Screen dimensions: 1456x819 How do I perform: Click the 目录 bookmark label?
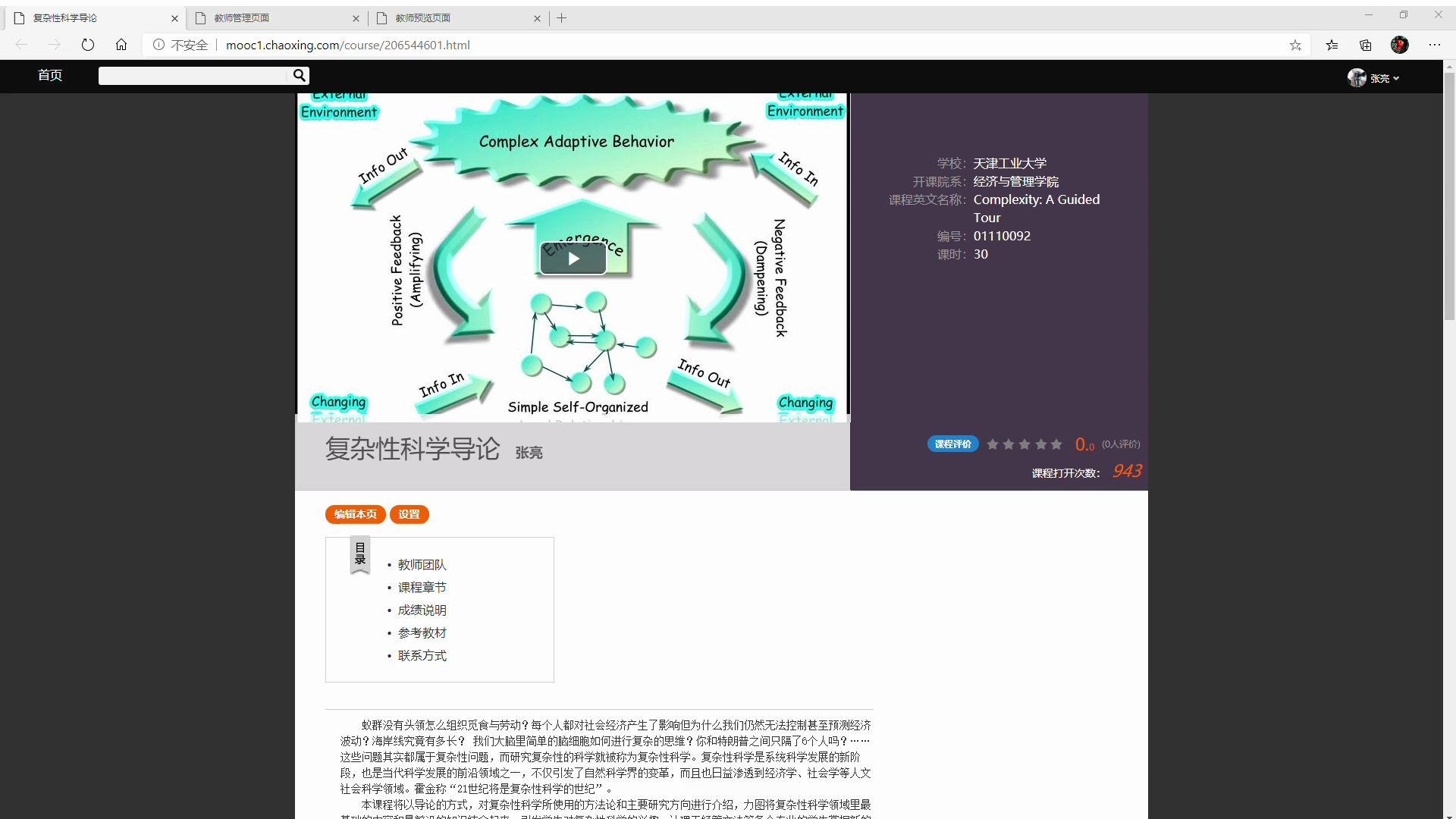(x=360, y=554)
